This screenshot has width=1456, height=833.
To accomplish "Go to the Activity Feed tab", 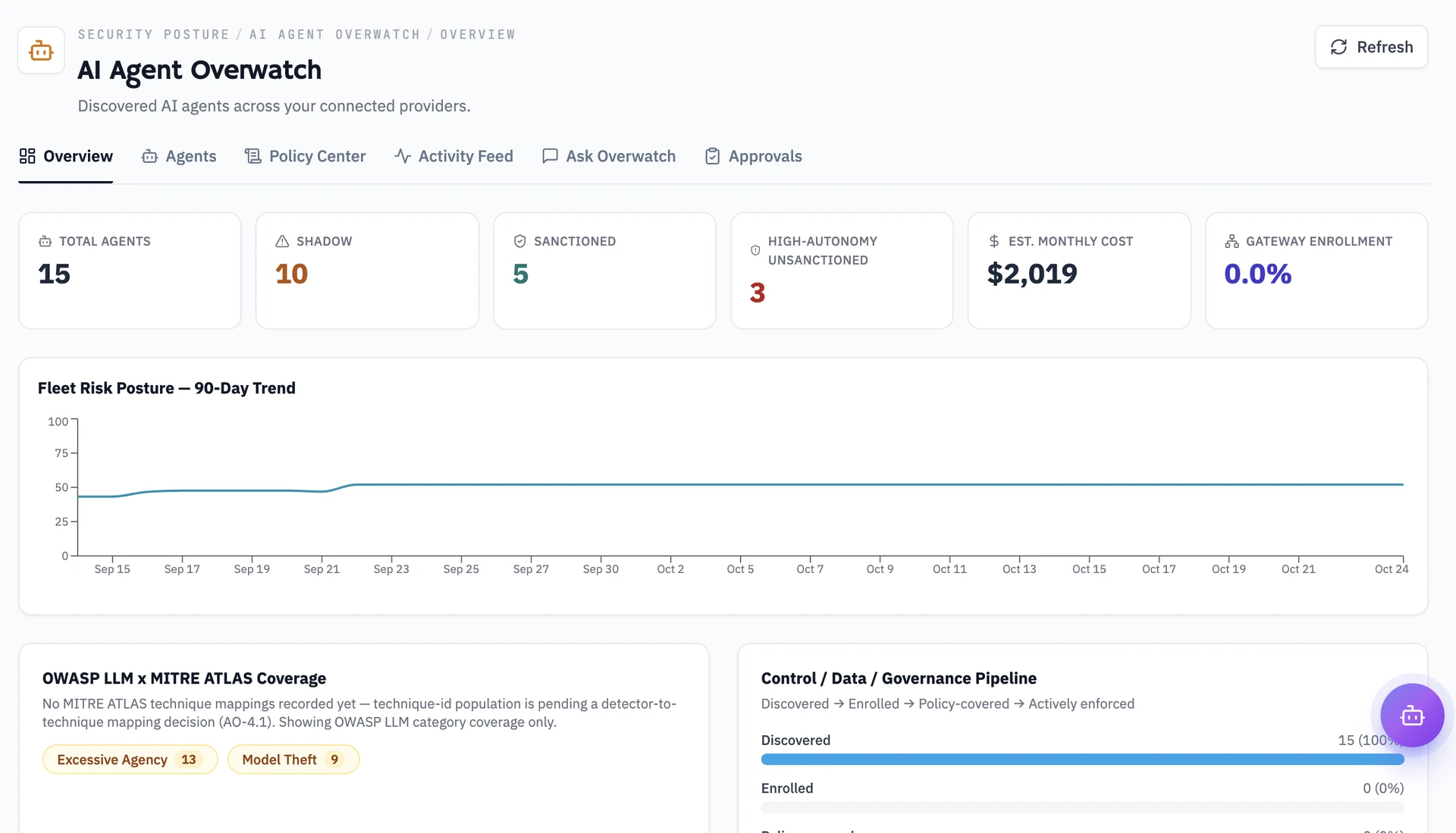I will pyautogui.click(x=453, y=156).
